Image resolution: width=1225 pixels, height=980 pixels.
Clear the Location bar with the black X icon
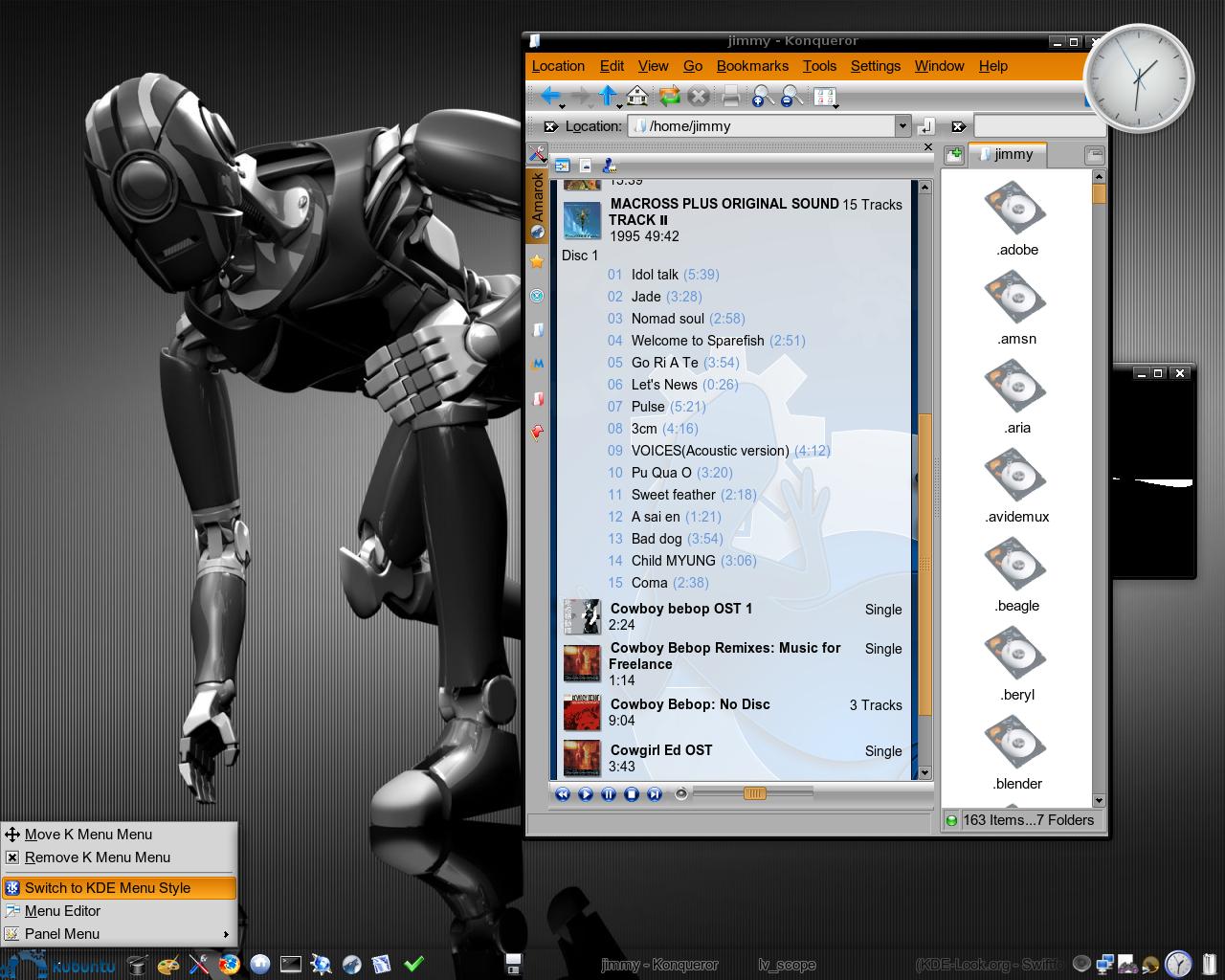point(550,126)
